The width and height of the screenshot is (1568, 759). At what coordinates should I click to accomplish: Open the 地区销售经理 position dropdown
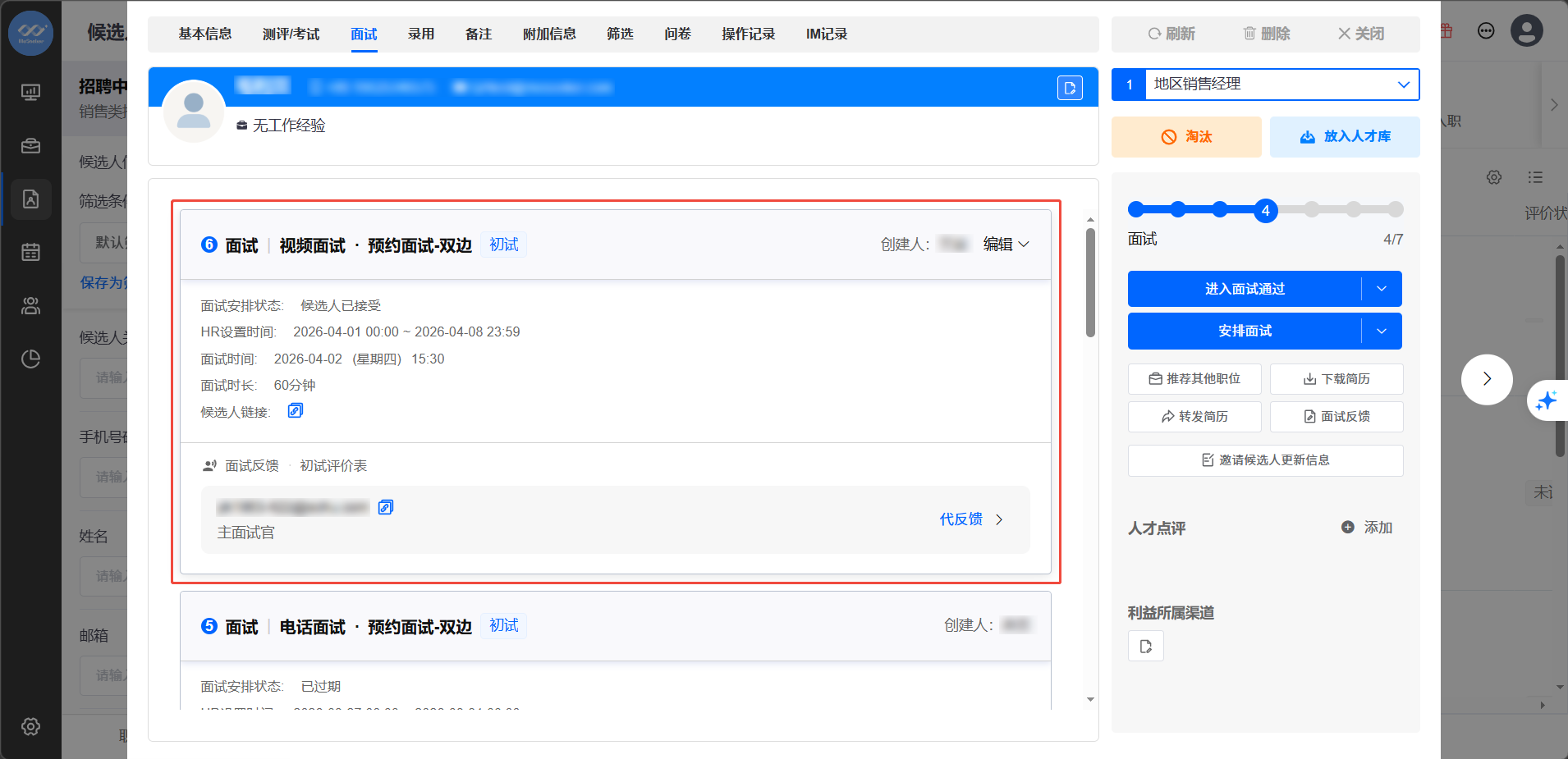pyautogui.click(x=1281, y=85)
